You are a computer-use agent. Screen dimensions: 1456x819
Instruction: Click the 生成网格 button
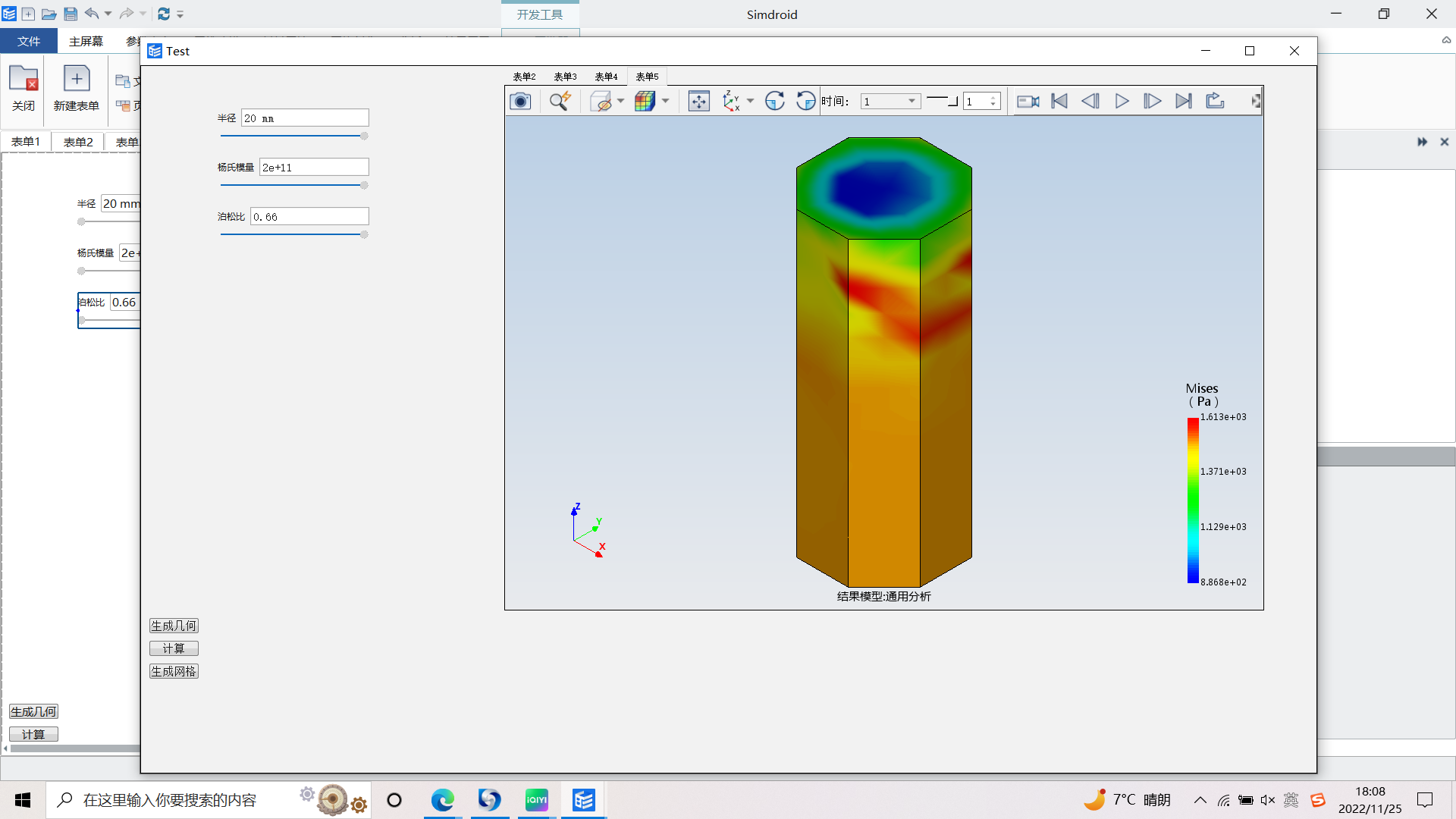(x=174, y=671)
